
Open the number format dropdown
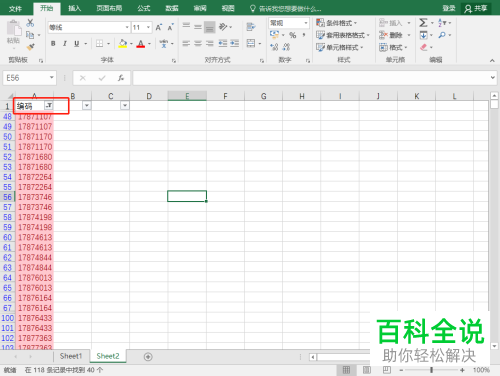point(306,23)
